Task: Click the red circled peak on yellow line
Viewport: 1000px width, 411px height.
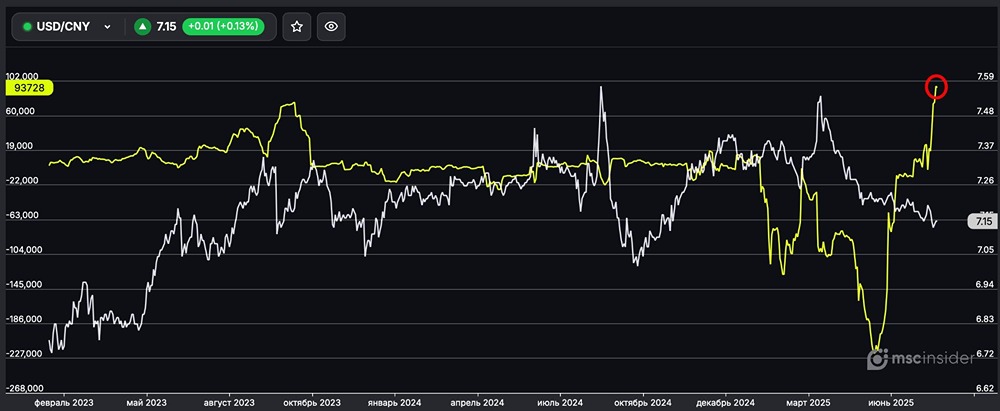Action: tap(936, 87)
